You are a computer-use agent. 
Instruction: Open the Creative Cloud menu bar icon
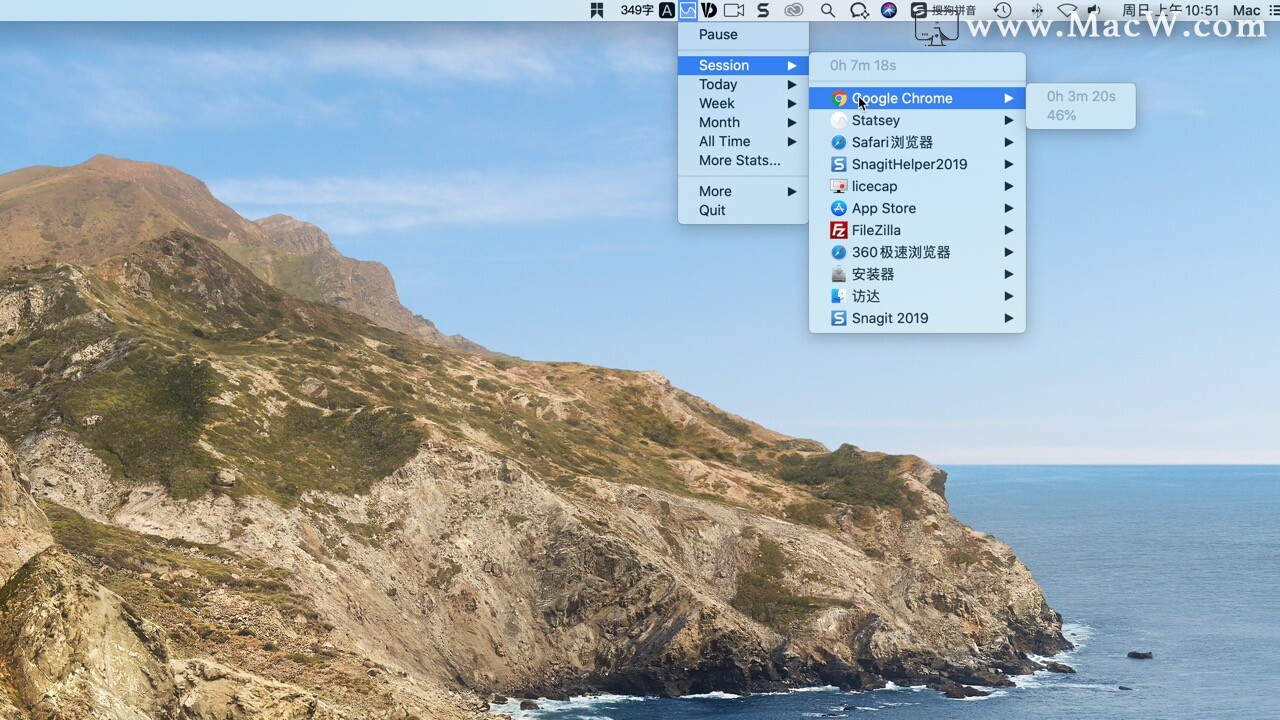(x=794, y=10)
